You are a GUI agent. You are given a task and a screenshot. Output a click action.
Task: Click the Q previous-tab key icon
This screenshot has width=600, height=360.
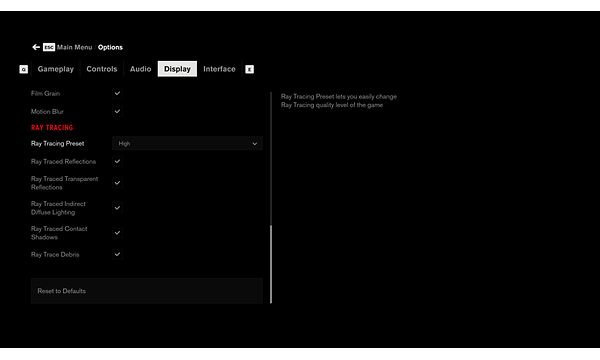[23, 69]
